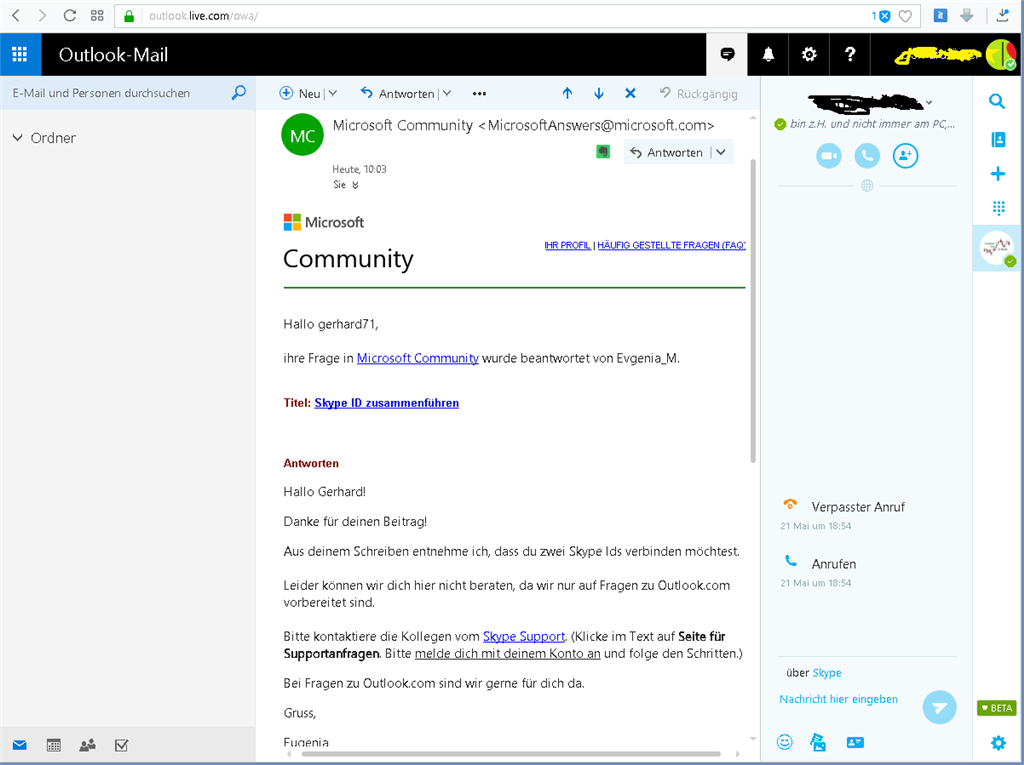The height and width of the screenshot is (765, 1024).
Task: Search in the Skype sidebar
Action: point(997,101)
